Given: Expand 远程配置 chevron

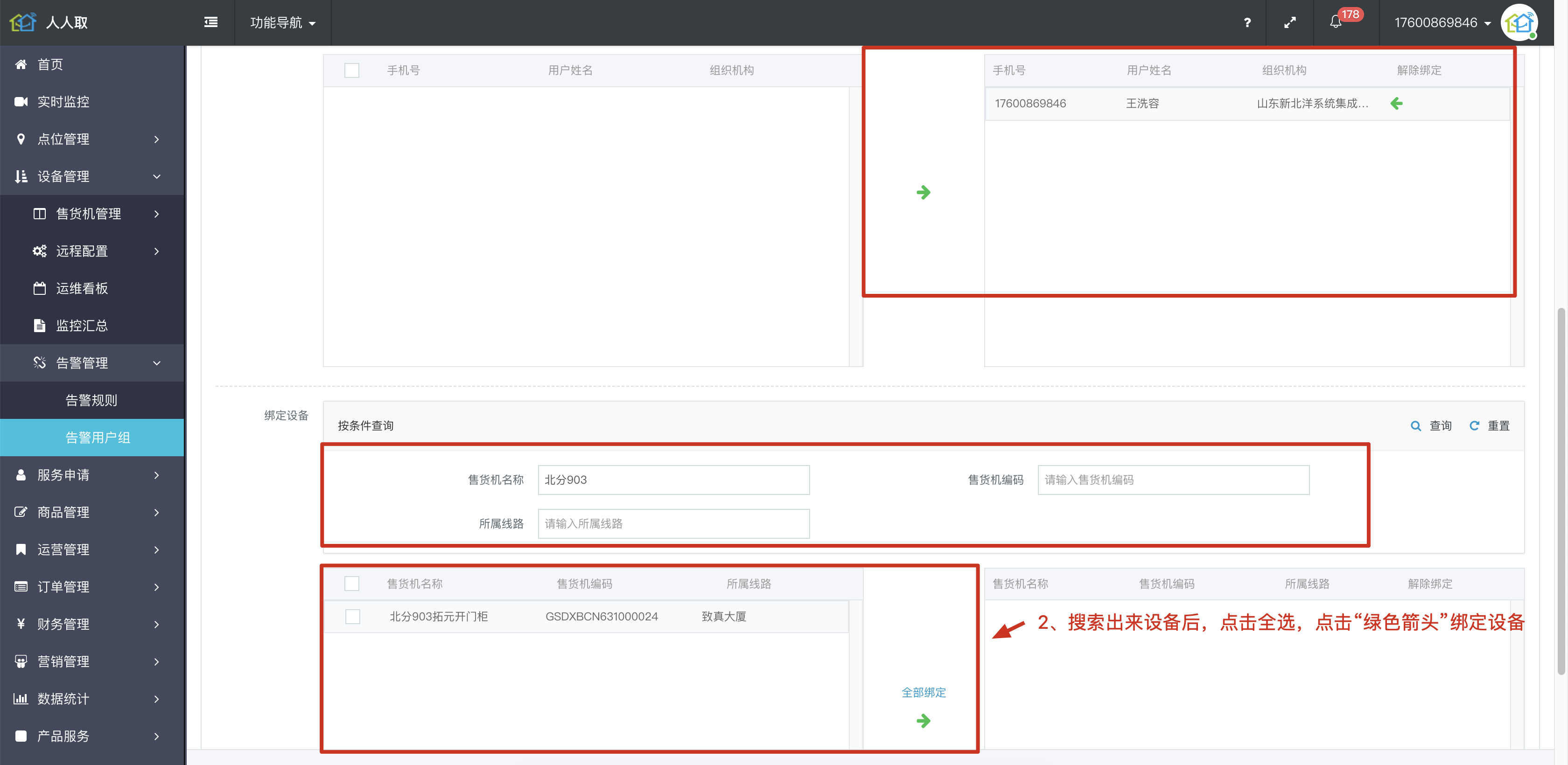Looking at the screenshot, I should tap(156, 251).
